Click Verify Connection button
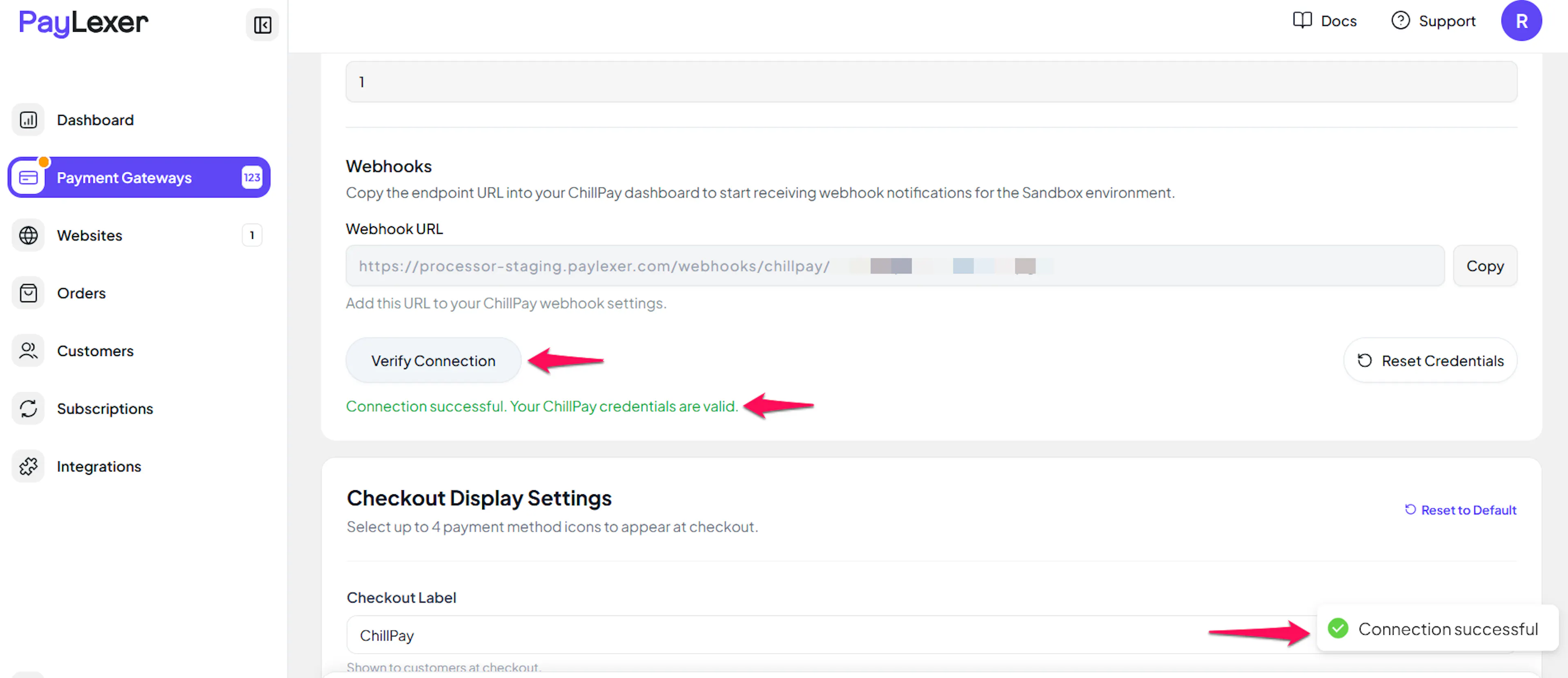Screen dimensions: 1568x678 tap(433, 361)
